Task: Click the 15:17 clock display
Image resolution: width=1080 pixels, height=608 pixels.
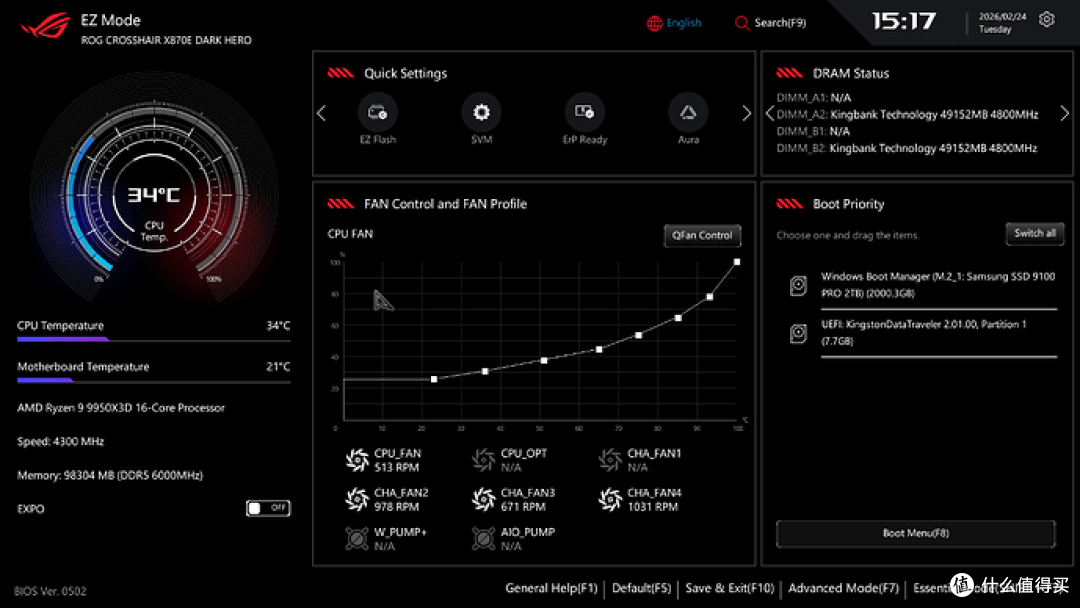Action: (904, 21)
